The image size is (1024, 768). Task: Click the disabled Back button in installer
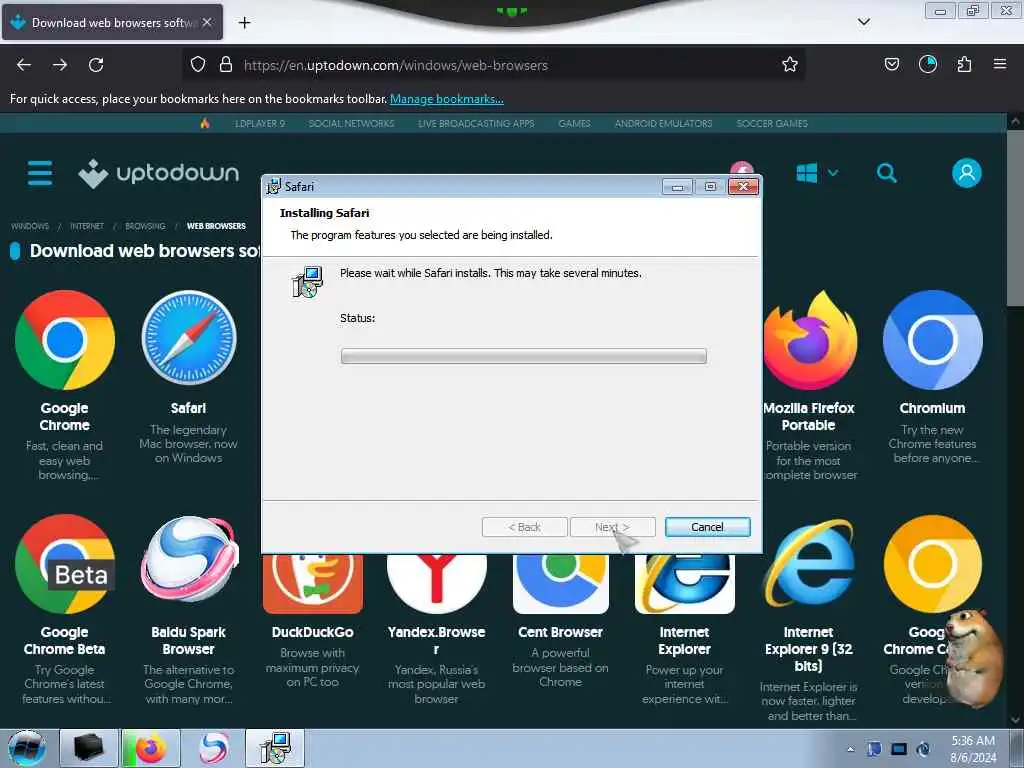pyautogui.click(x=524, y=527)
